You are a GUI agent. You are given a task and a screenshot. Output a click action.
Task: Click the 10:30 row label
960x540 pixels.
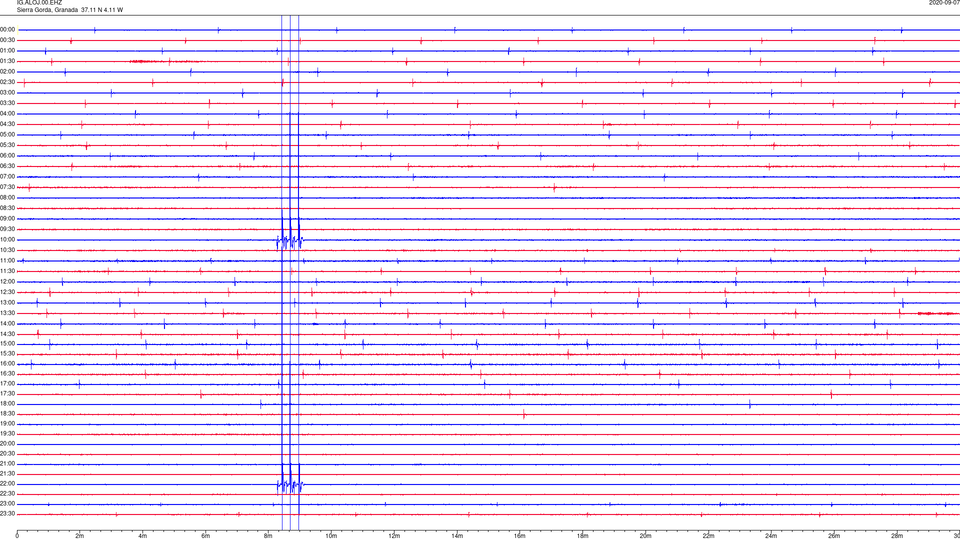(8, 250)
